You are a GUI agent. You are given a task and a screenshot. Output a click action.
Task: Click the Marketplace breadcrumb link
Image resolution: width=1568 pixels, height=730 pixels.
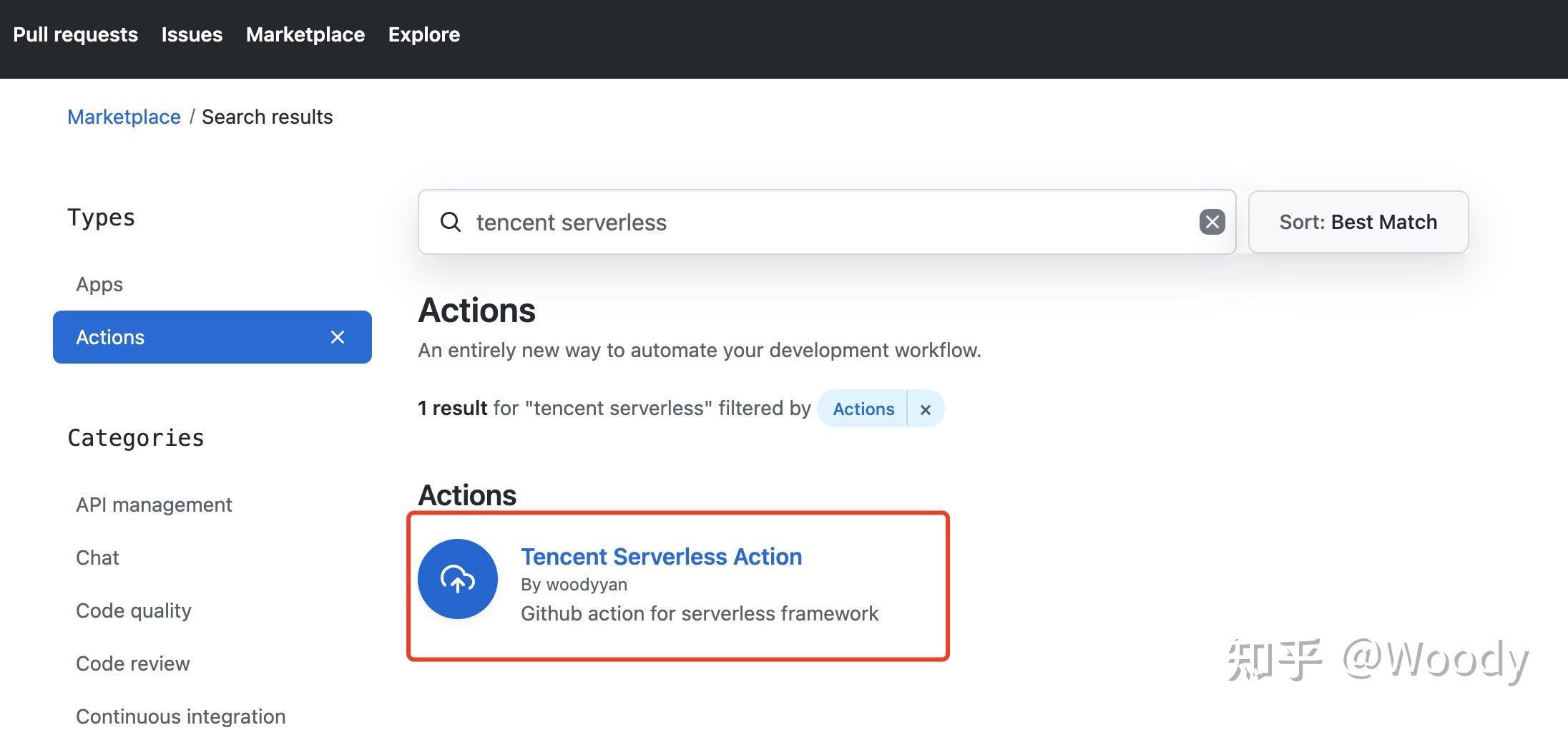click(124, 116)
